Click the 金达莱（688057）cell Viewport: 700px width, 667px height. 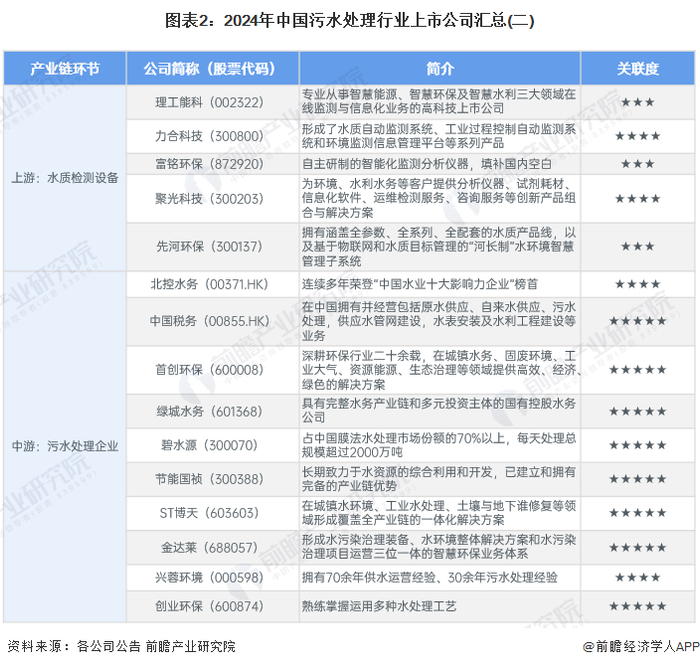pyautogui.click(x=212, y=547)
